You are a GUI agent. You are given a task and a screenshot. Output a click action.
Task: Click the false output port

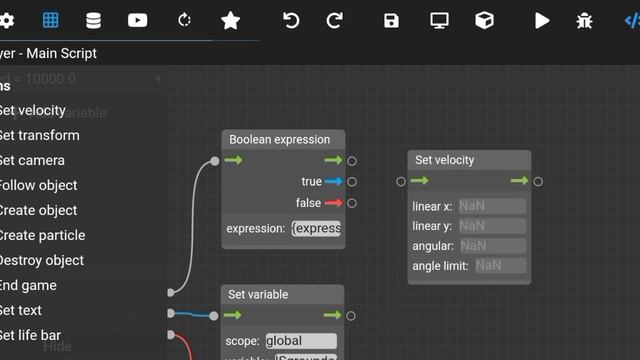tap(351, 203)
